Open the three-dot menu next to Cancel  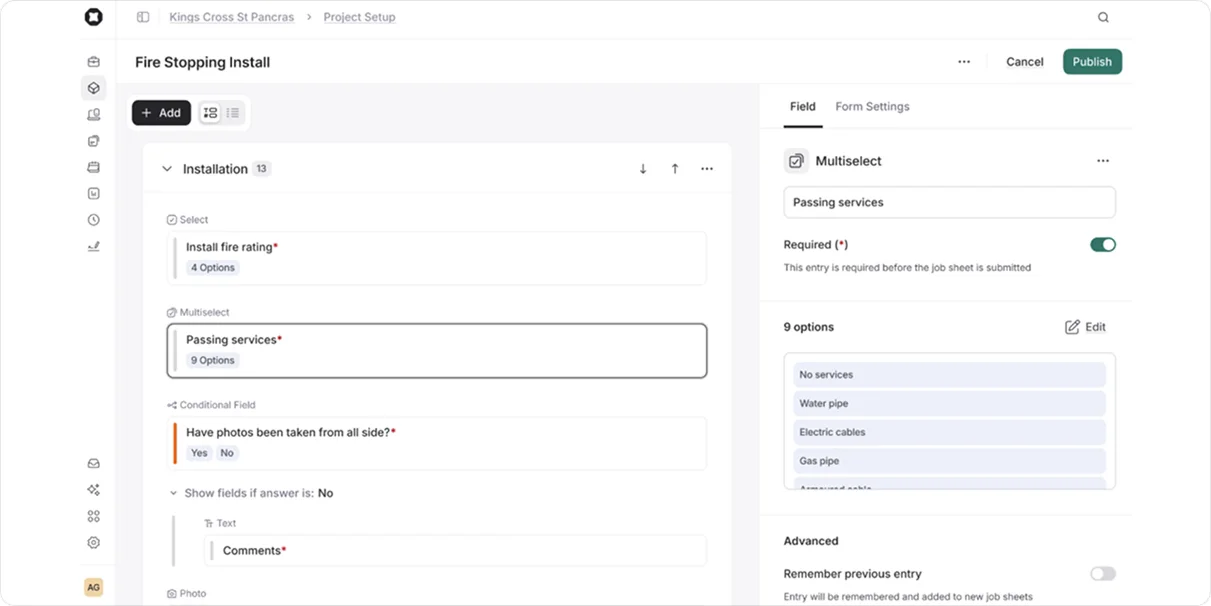tap(964, 62)
